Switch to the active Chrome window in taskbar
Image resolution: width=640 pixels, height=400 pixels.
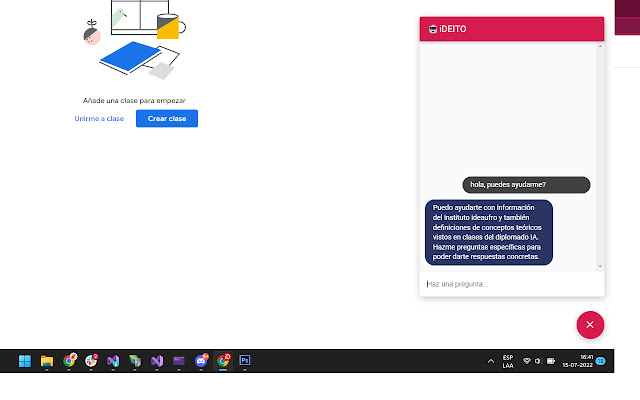pos(223,361)
